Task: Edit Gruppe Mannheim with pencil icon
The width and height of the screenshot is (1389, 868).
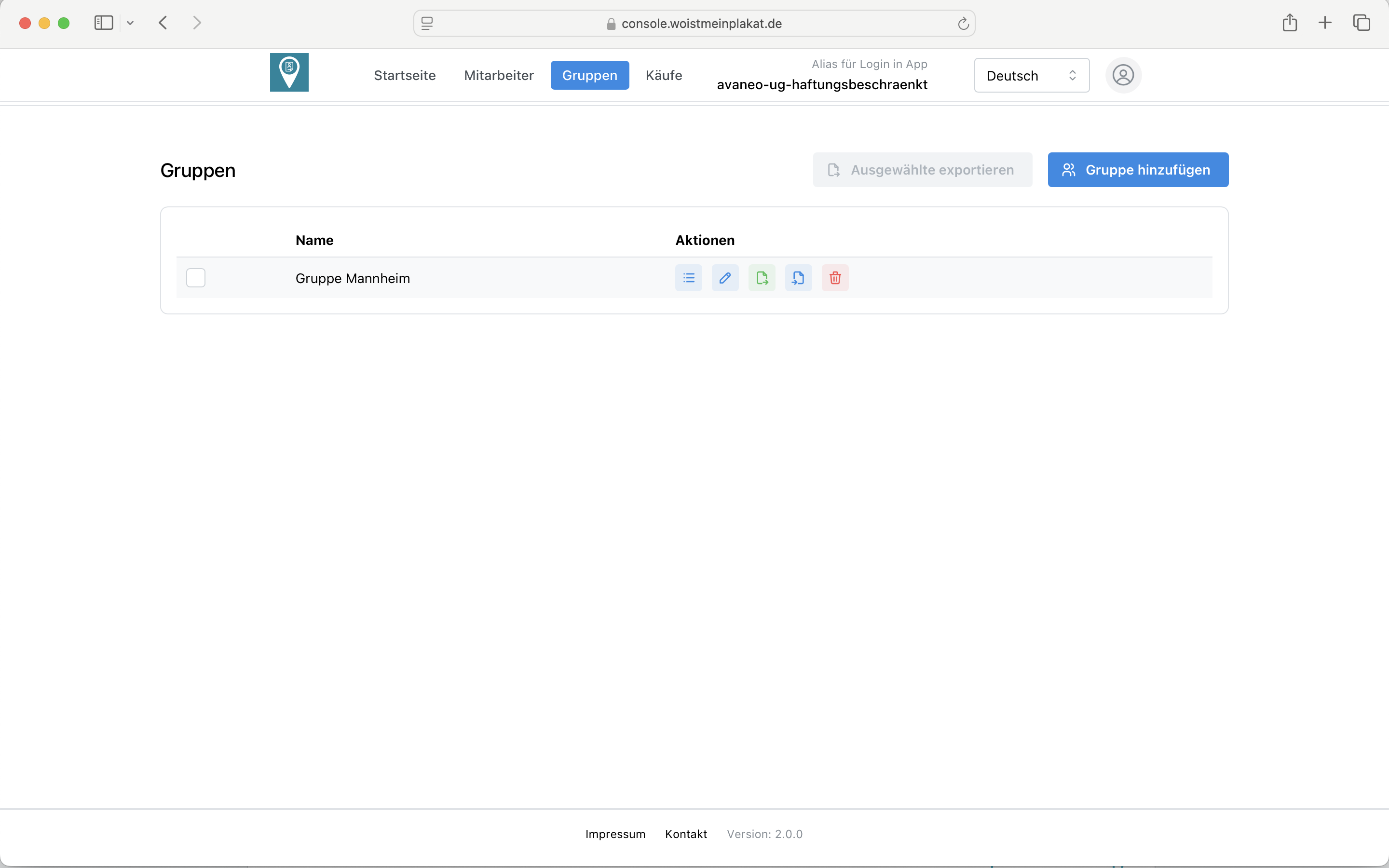Action: 725,278
